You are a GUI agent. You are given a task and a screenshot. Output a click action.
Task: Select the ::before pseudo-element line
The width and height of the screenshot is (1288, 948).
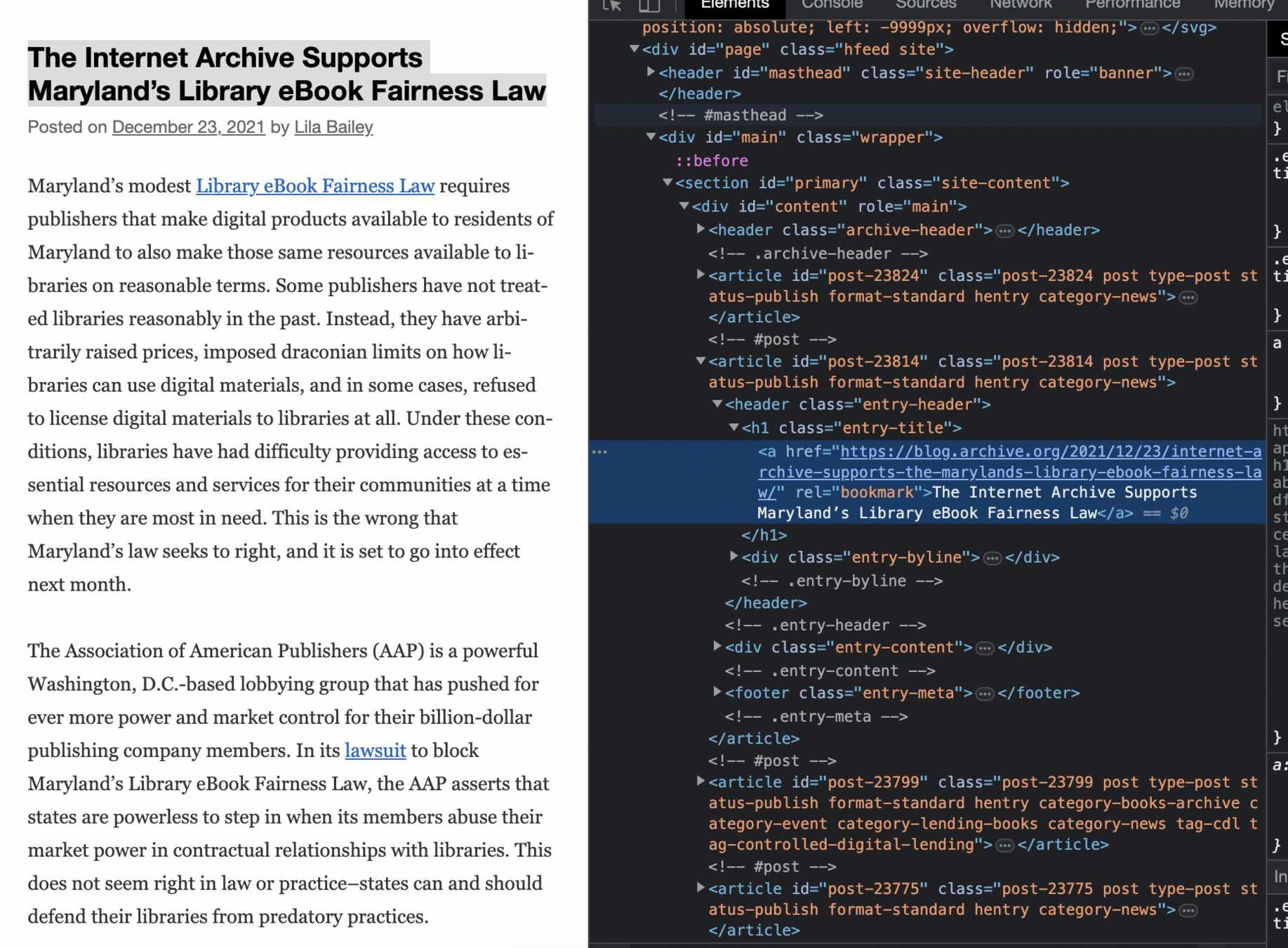click(712, 161)
